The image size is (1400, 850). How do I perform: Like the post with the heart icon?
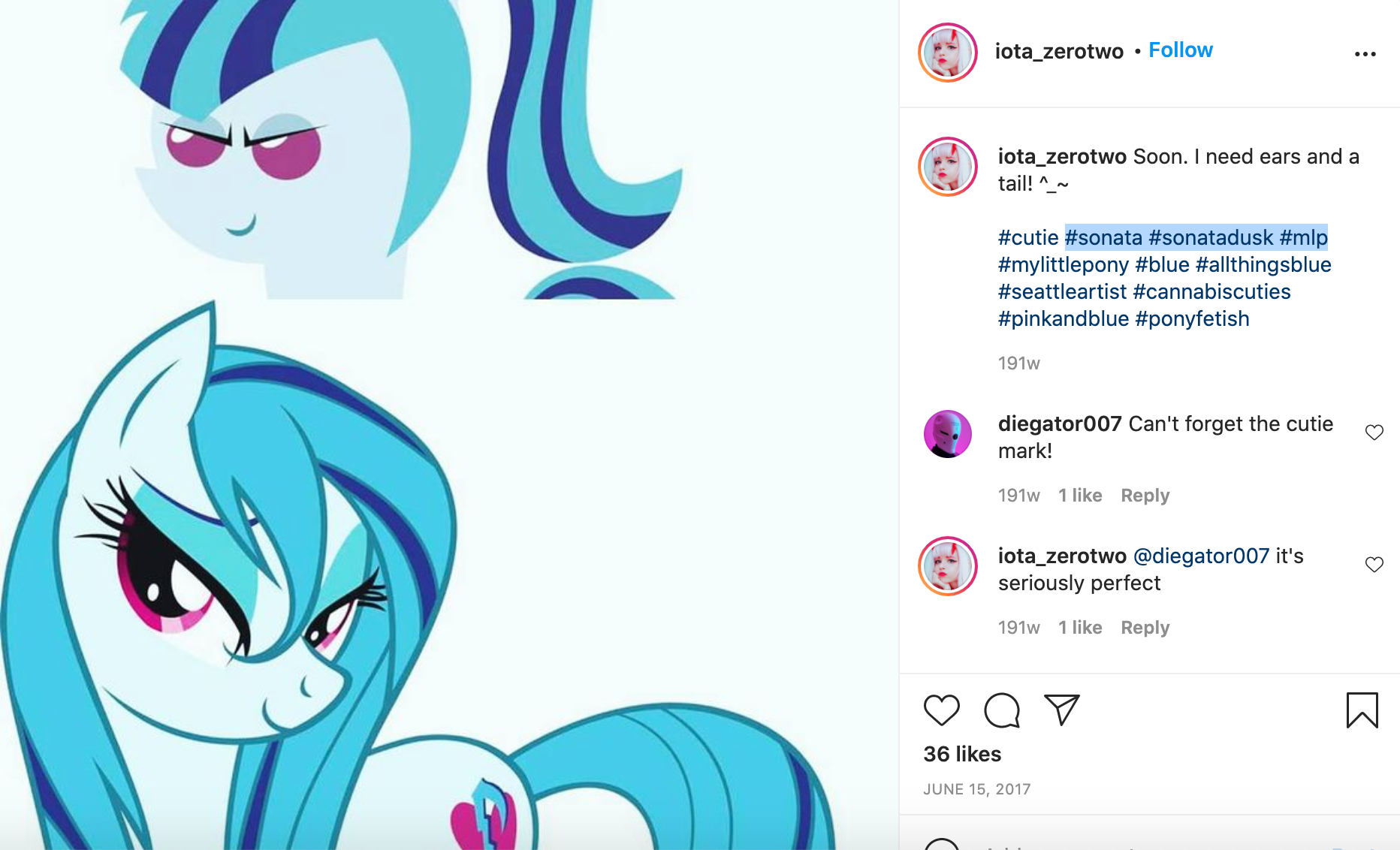coord(941,710)
